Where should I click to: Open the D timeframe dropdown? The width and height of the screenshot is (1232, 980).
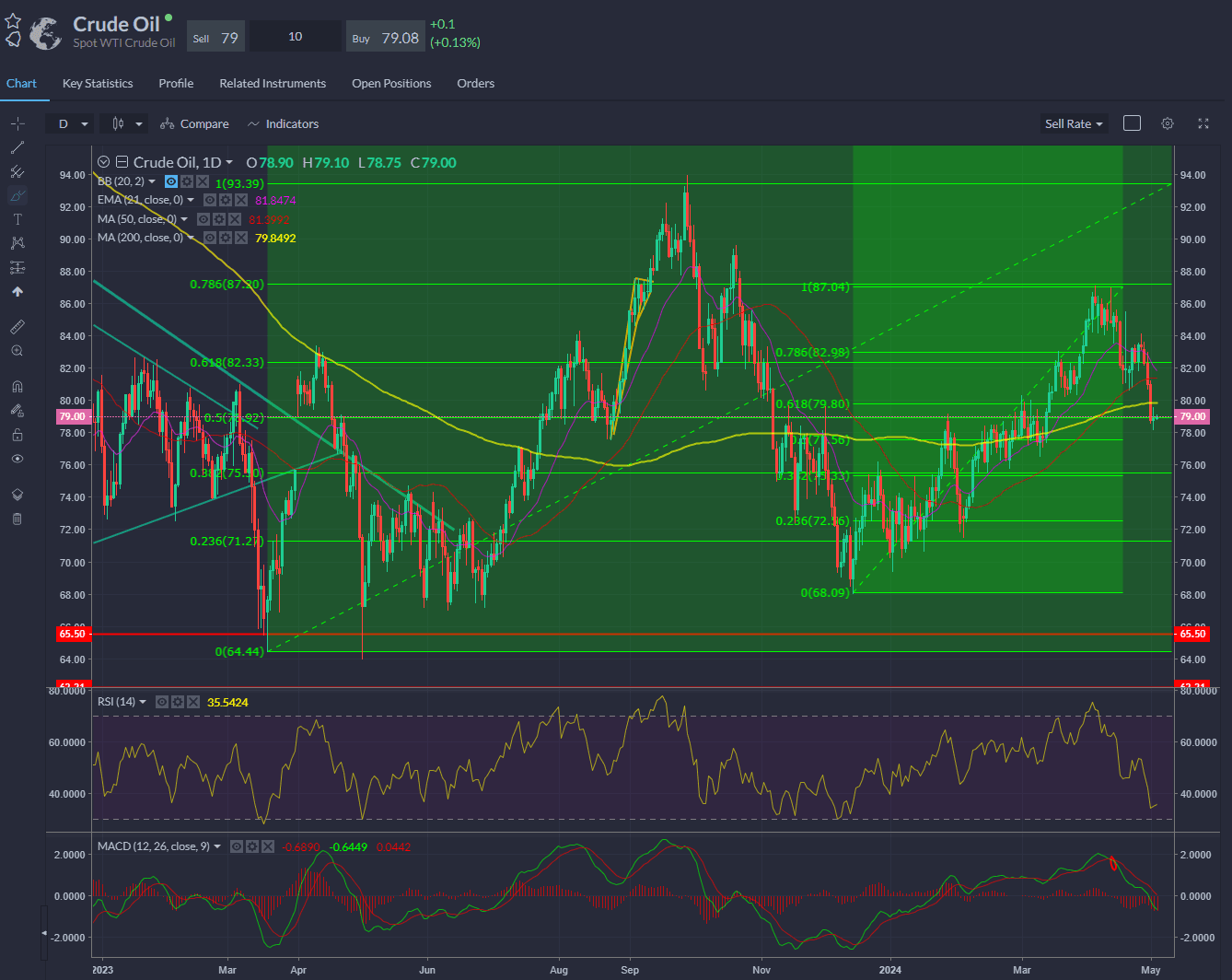pos(74,123)
